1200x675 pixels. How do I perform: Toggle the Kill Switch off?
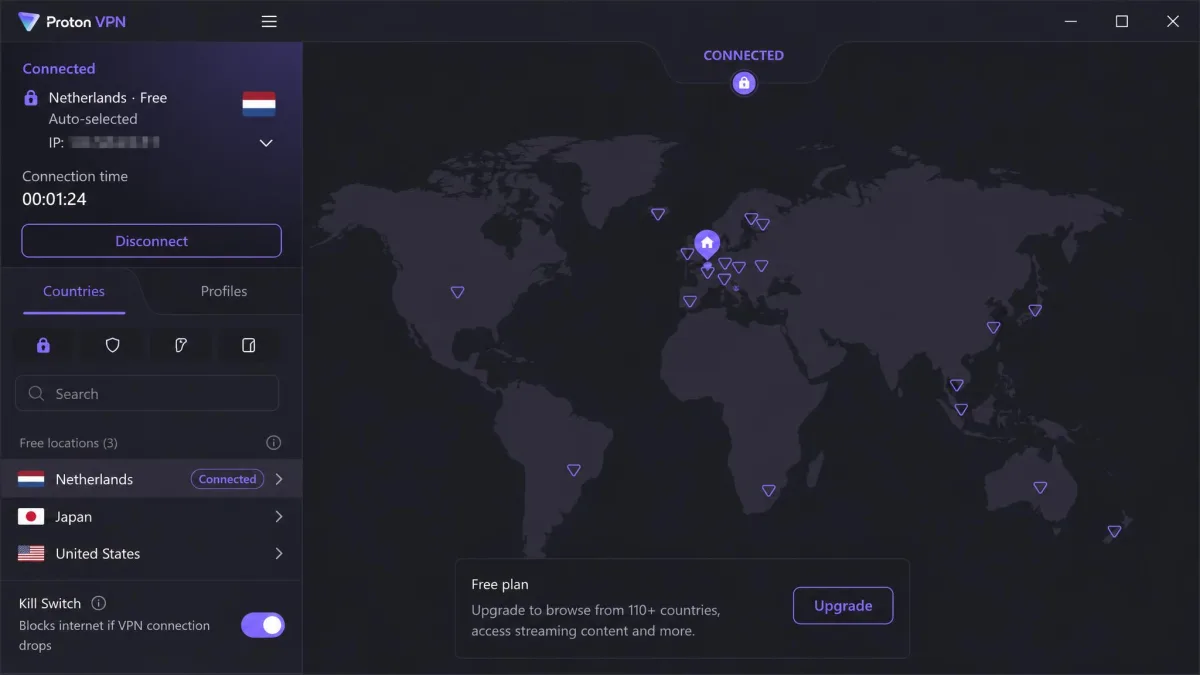click(263, 625)
